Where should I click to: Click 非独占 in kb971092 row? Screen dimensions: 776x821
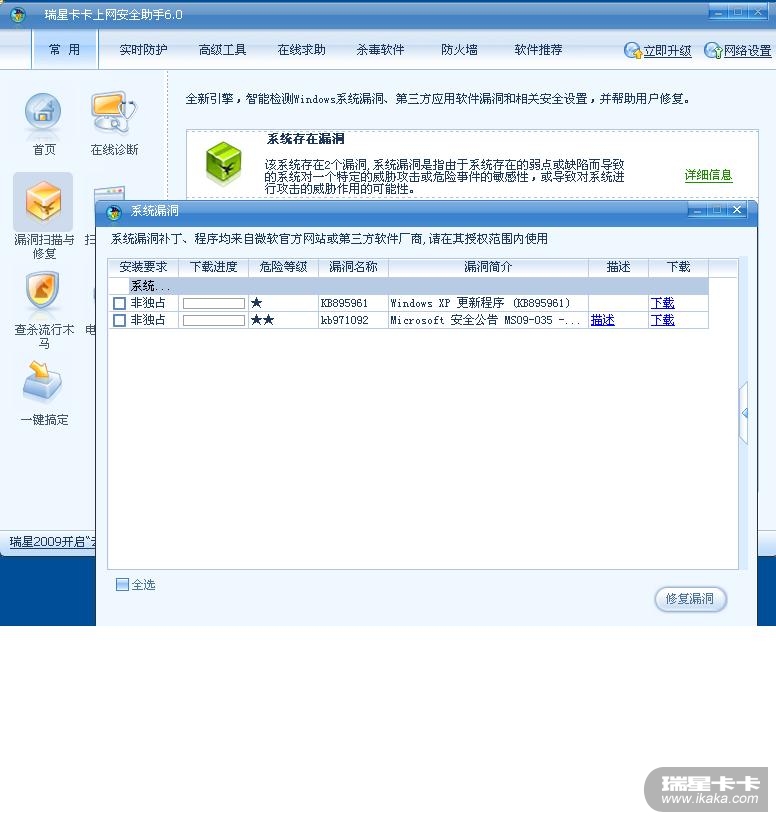pos(148,320)
